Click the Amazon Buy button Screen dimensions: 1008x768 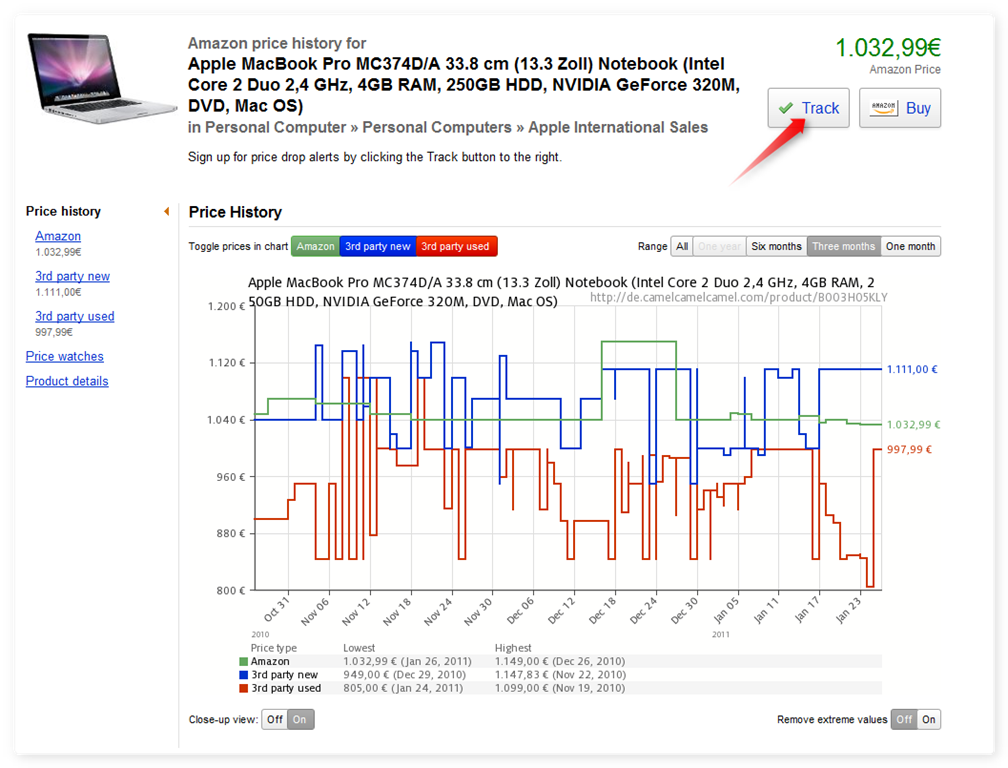(899, 108)
